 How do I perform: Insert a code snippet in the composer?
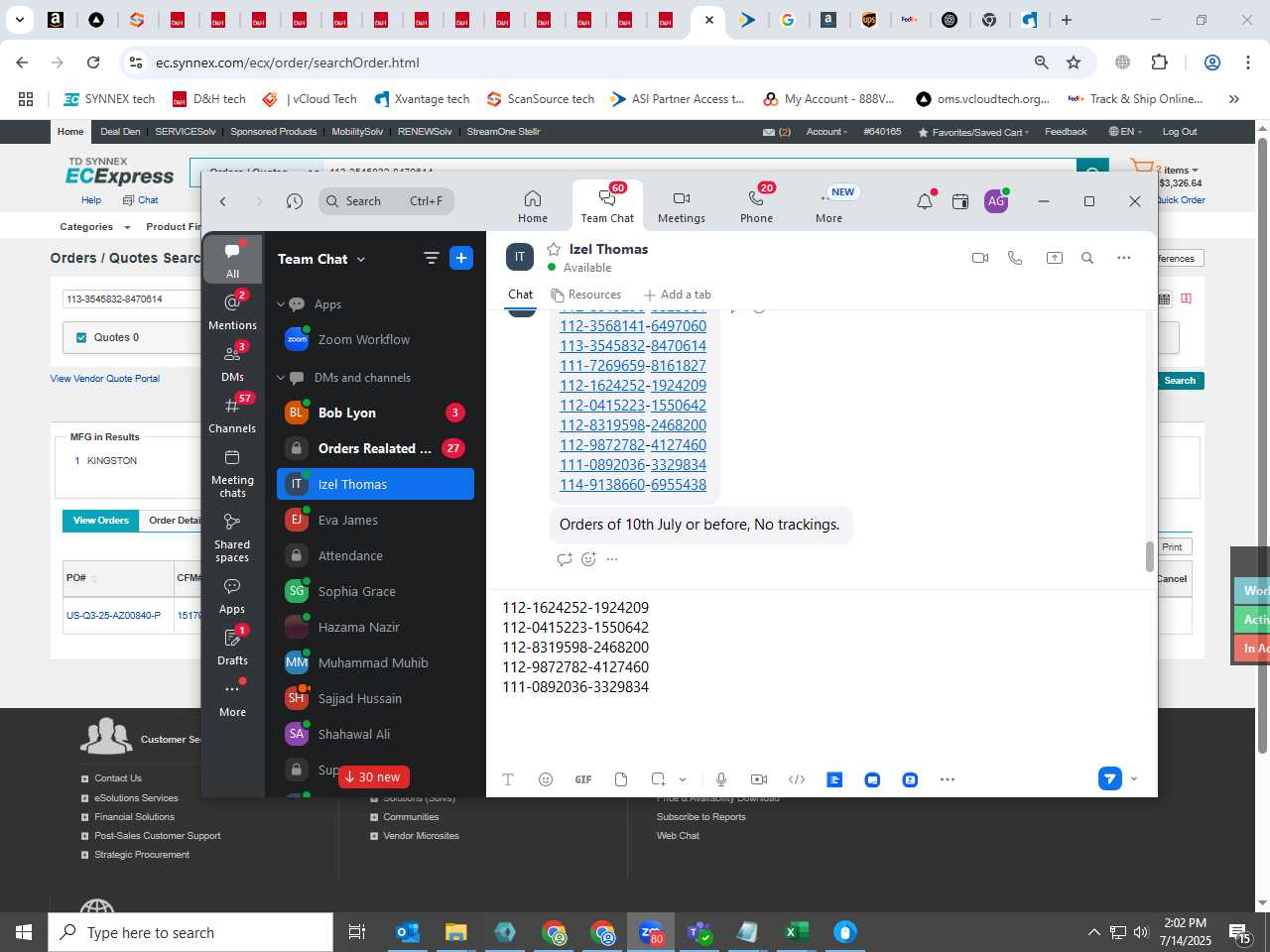[x=797, y=779]
